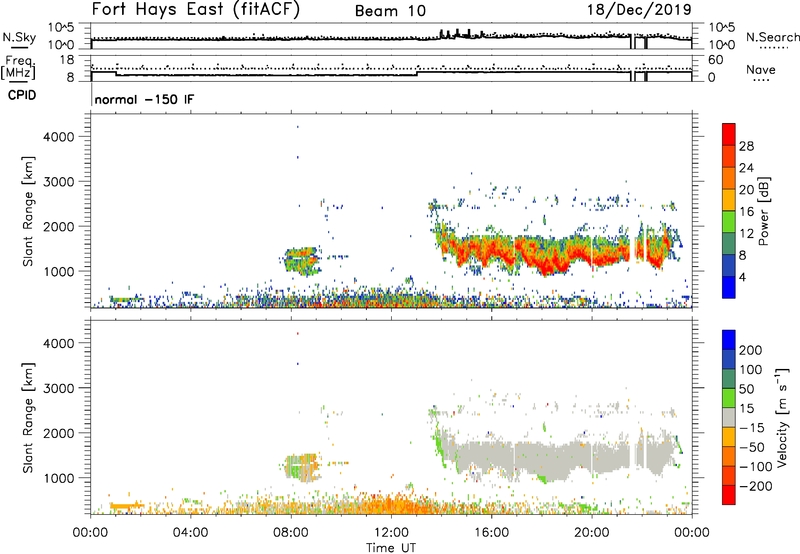Click the 'Freq. [MHz]' axis label
Viewport: 800px width, 554px height.
pyautogui.click(x=19, y=67)
